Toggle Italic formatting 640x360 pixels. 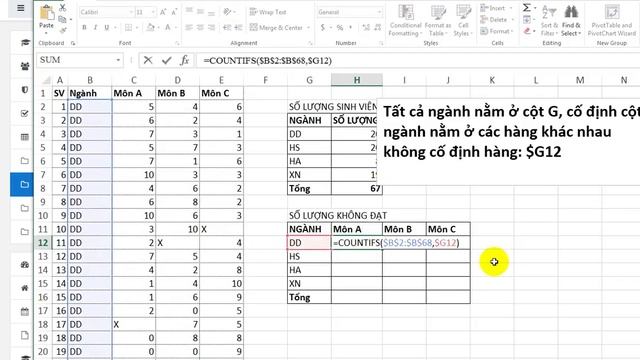tap(96, 27)
